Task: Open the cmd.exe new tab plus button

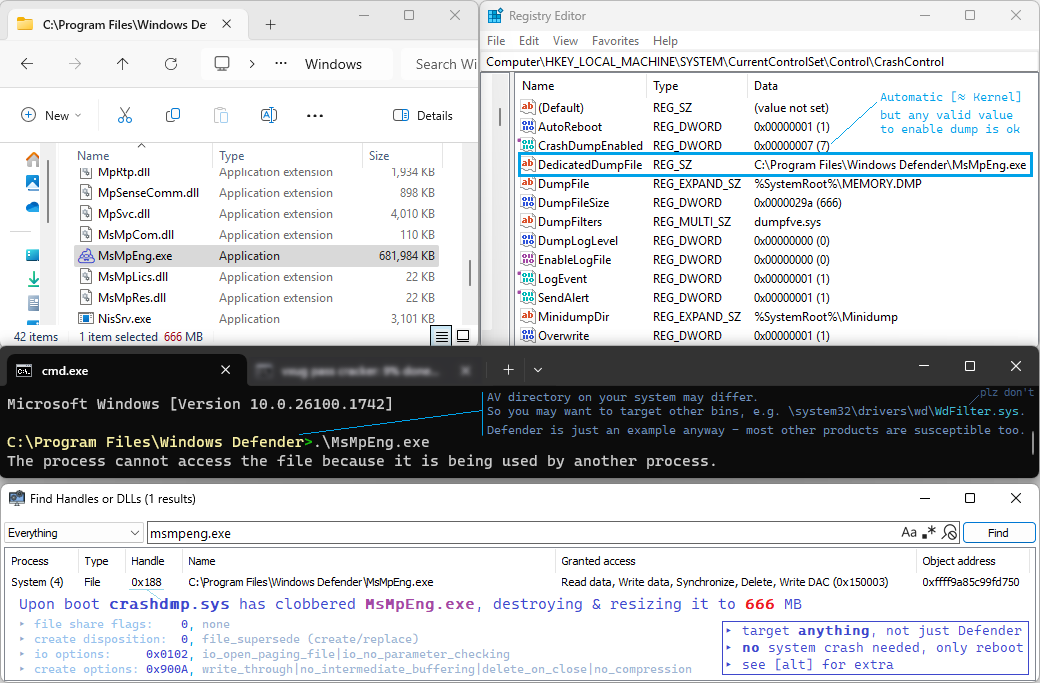Action: click(x=508, y=370)
